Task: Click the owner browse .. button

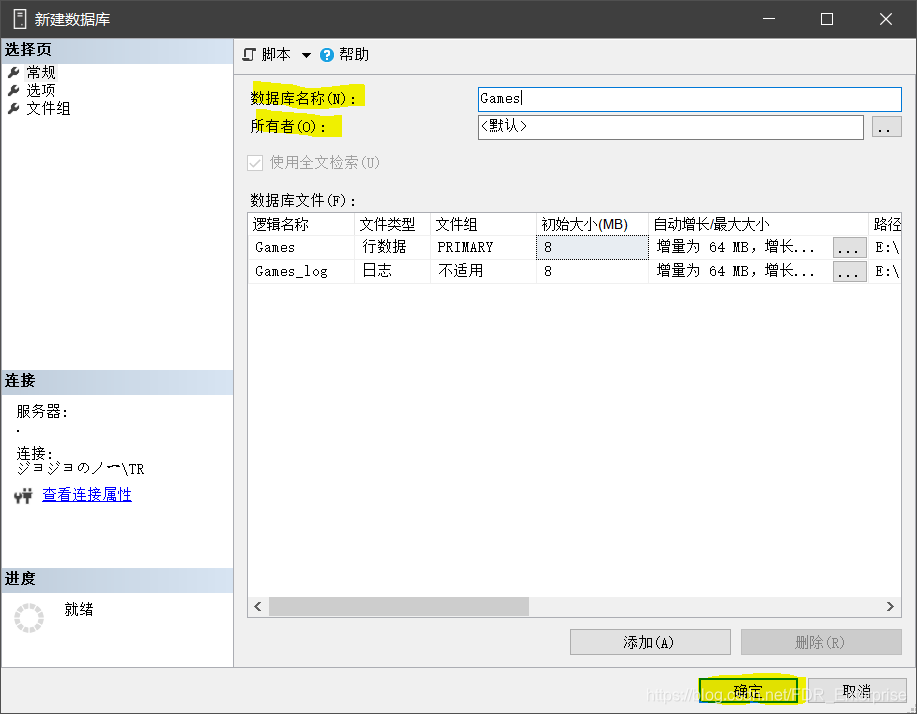Action: pos(887,127)
